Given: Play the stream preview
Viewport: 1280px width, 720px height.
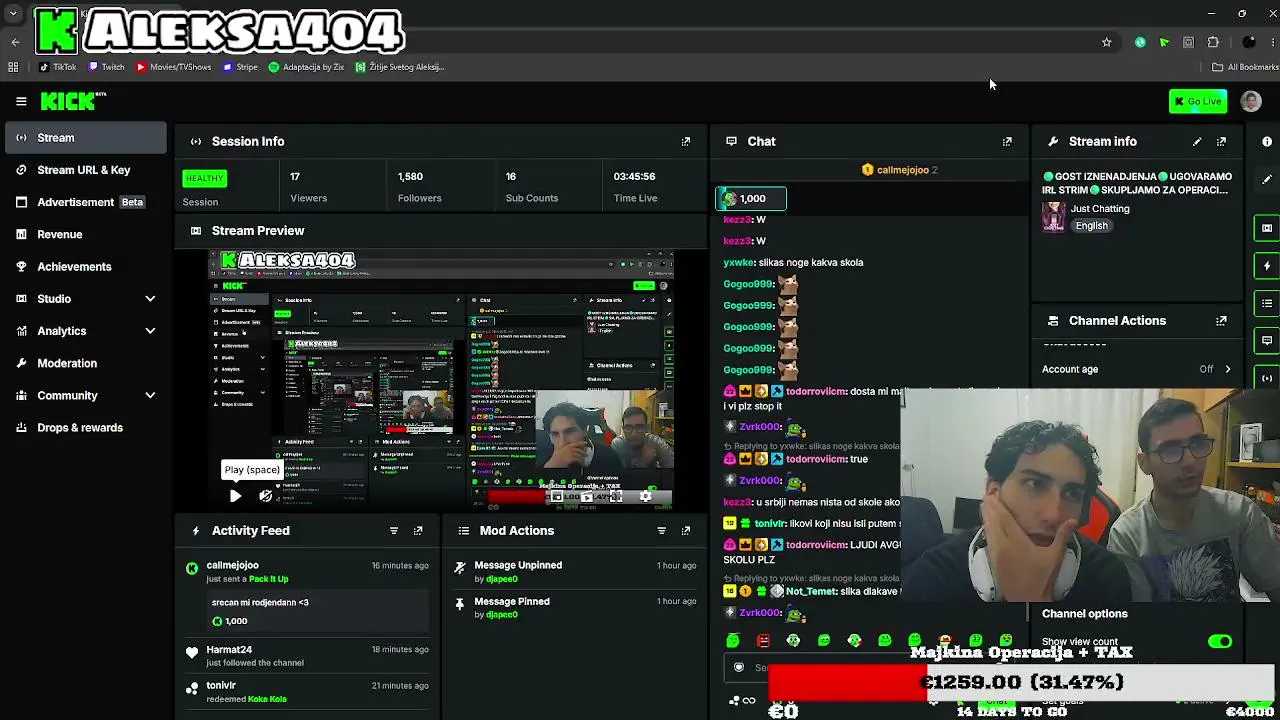Looking at the screenshot, I should (x=235, y=496).
